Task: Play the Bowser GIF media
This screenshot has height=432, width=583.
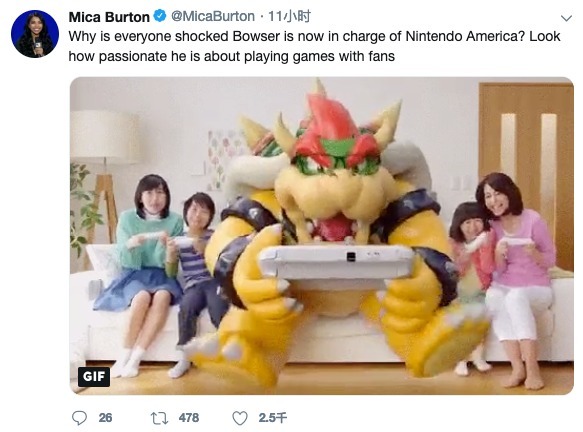Action: tap(322, 236)
